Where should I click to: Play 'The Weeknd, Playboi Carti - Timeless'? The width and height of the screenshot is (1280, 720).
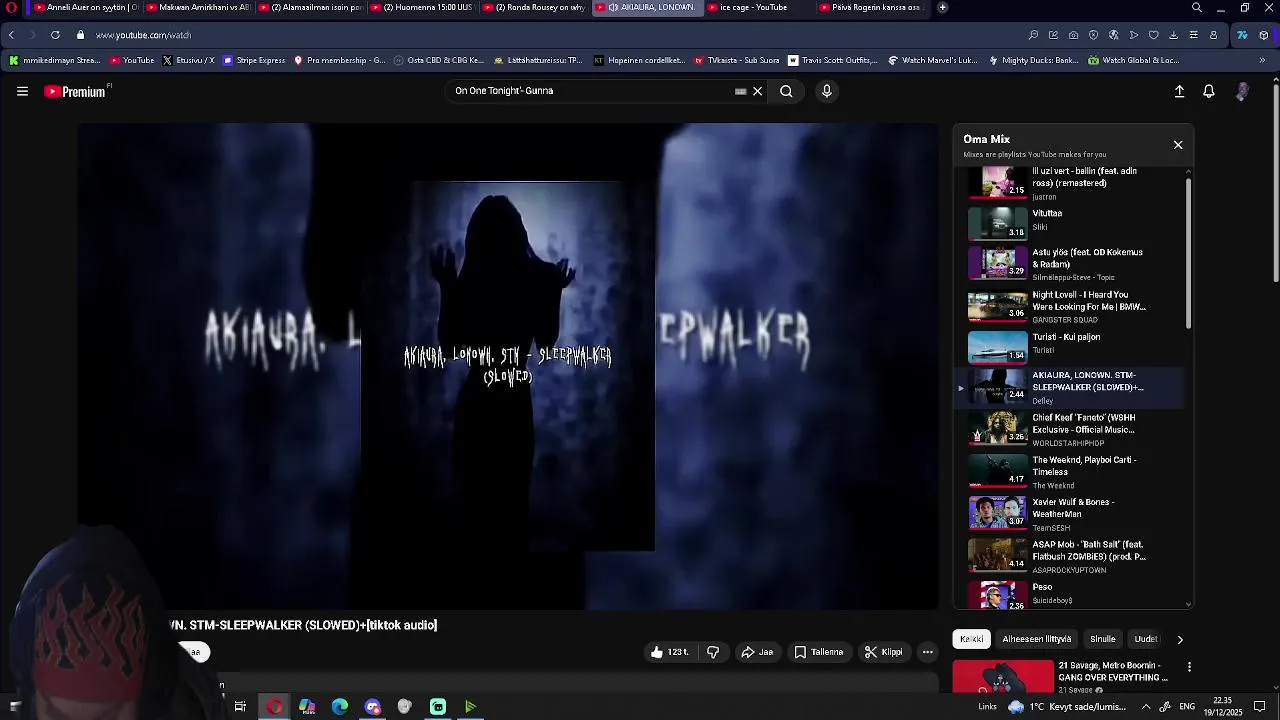[x=1069, y=471]
